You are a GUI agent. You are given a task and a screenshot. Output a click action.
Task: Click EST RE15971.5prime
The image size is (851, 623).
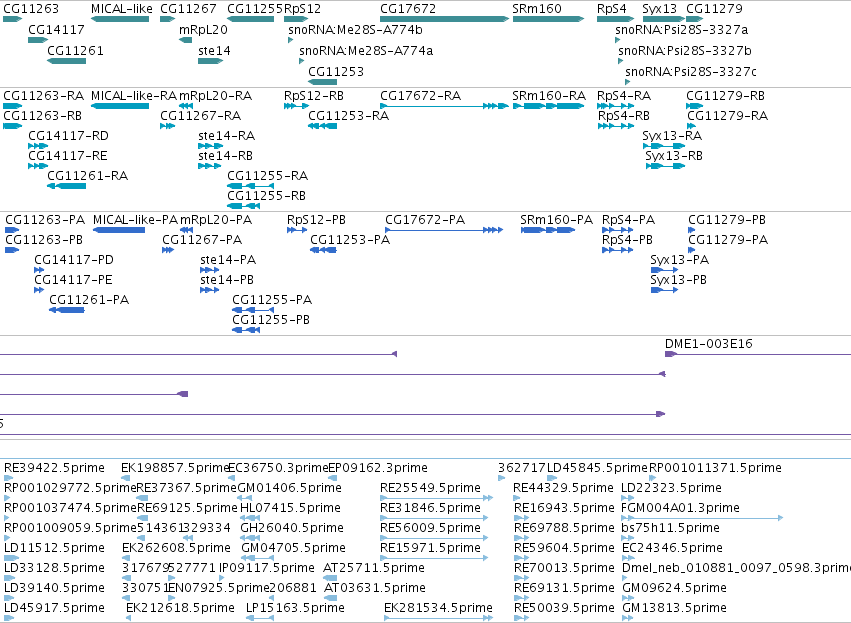tap(430, 548)
